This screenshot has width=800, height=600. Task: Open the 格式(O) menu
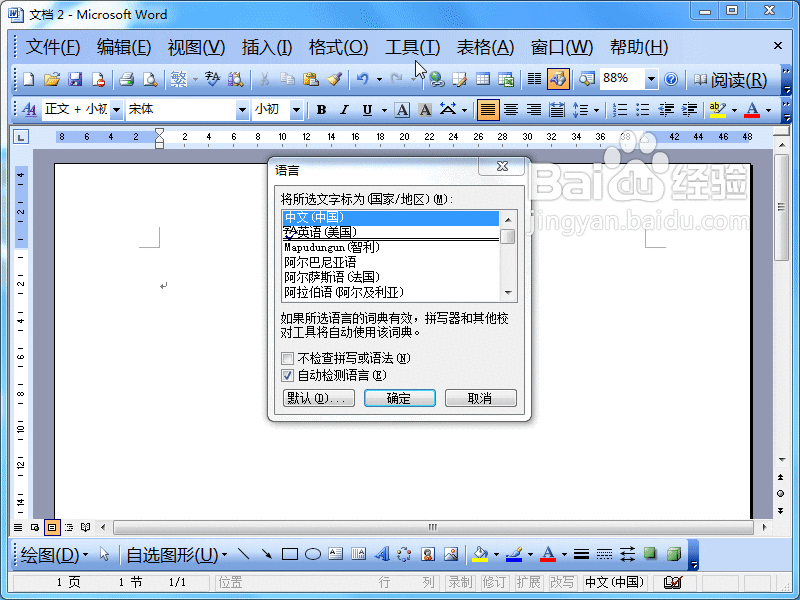point(338,47)
